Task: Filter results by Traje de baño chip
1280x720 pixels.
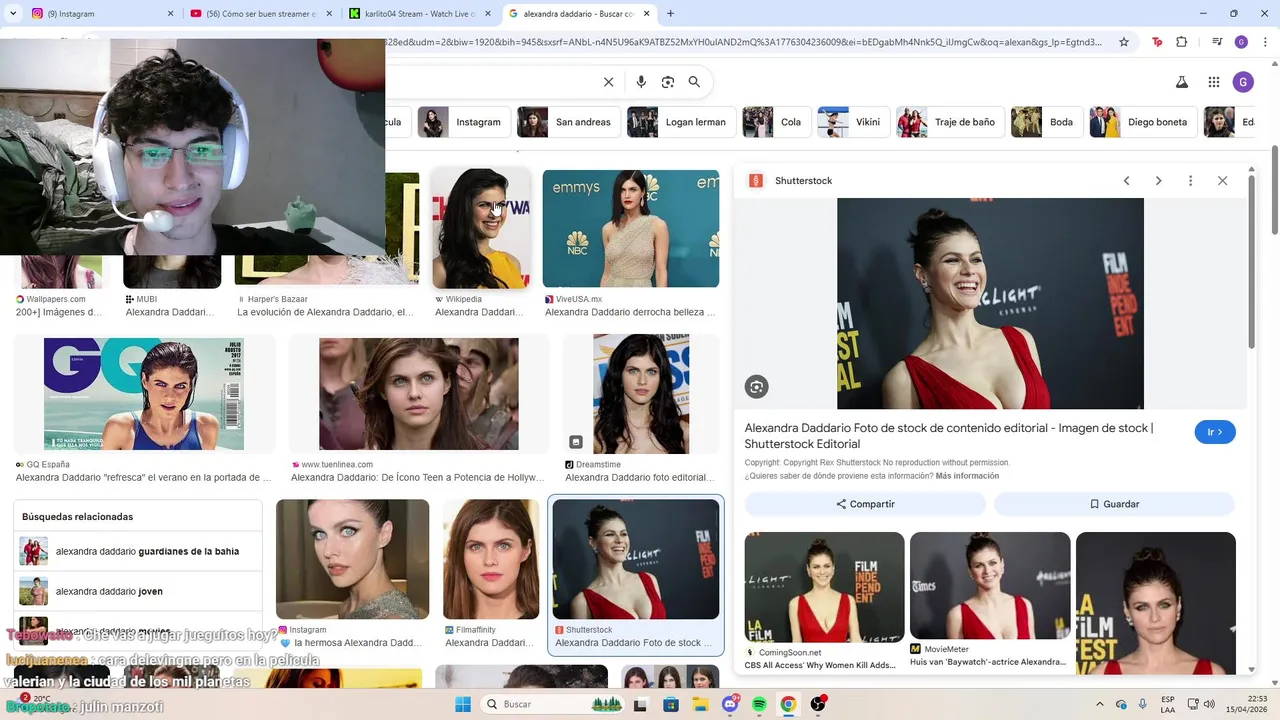Action: tap(950, 122)
